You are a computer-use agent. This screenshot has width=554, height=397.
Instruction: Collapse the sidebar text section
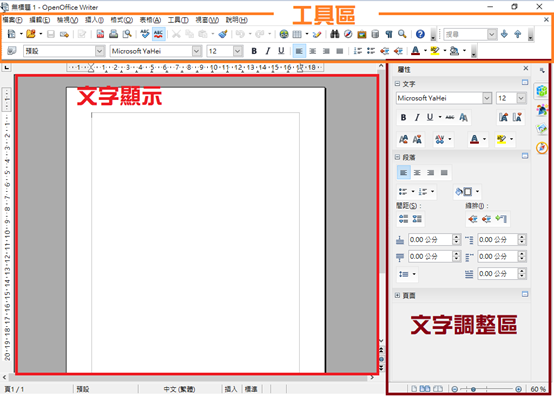point(397,84)
